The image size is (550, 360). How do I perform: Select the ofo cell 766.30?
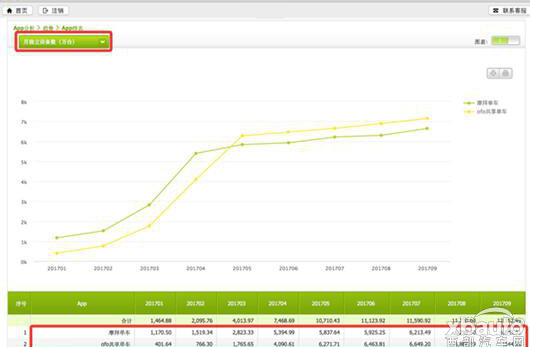click(204, 344)
